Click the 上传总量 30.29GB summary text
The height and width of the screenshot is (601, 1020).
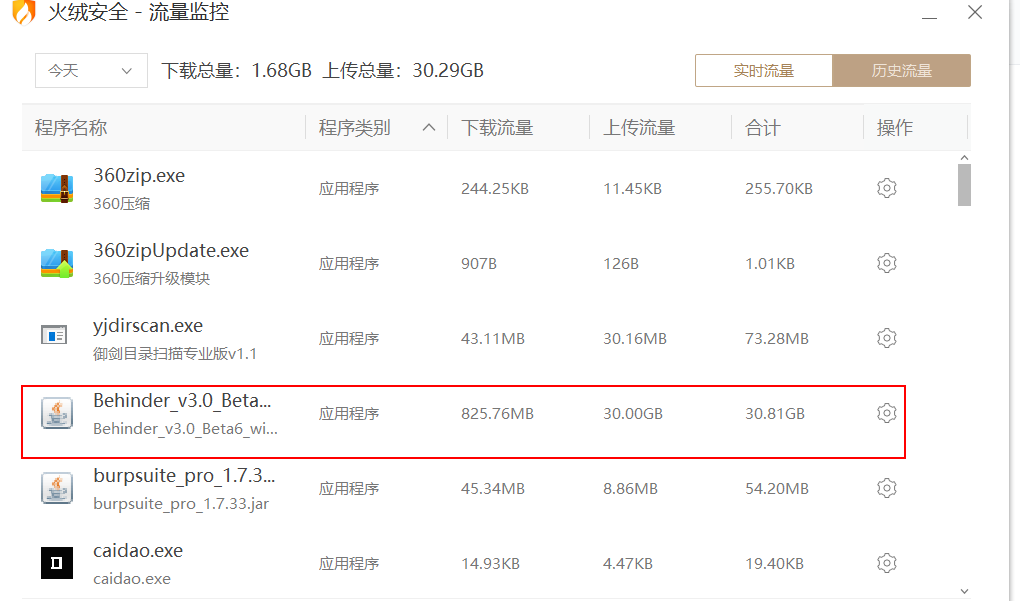(x=403, y=70)
